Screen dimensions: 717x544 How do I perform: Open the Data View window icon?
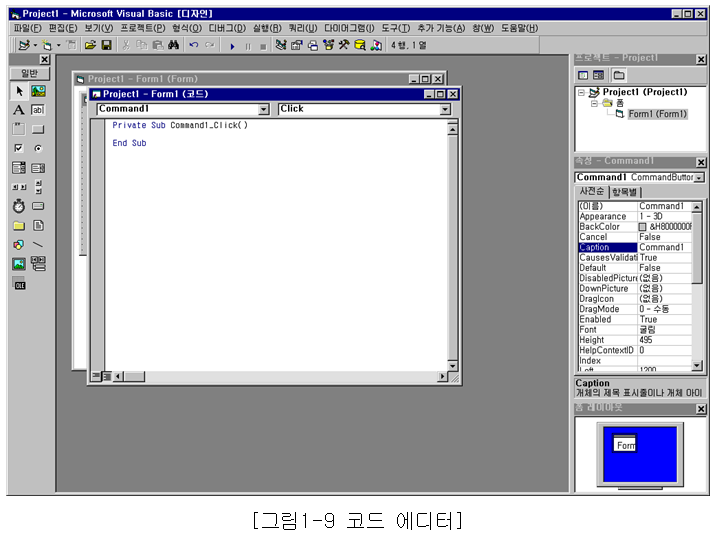tap(360, 45)
